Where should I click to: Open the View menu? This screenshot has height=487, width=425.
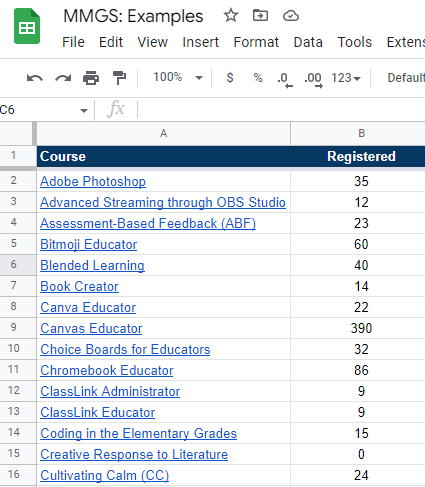pyautogui.click(x=153, y=42)
